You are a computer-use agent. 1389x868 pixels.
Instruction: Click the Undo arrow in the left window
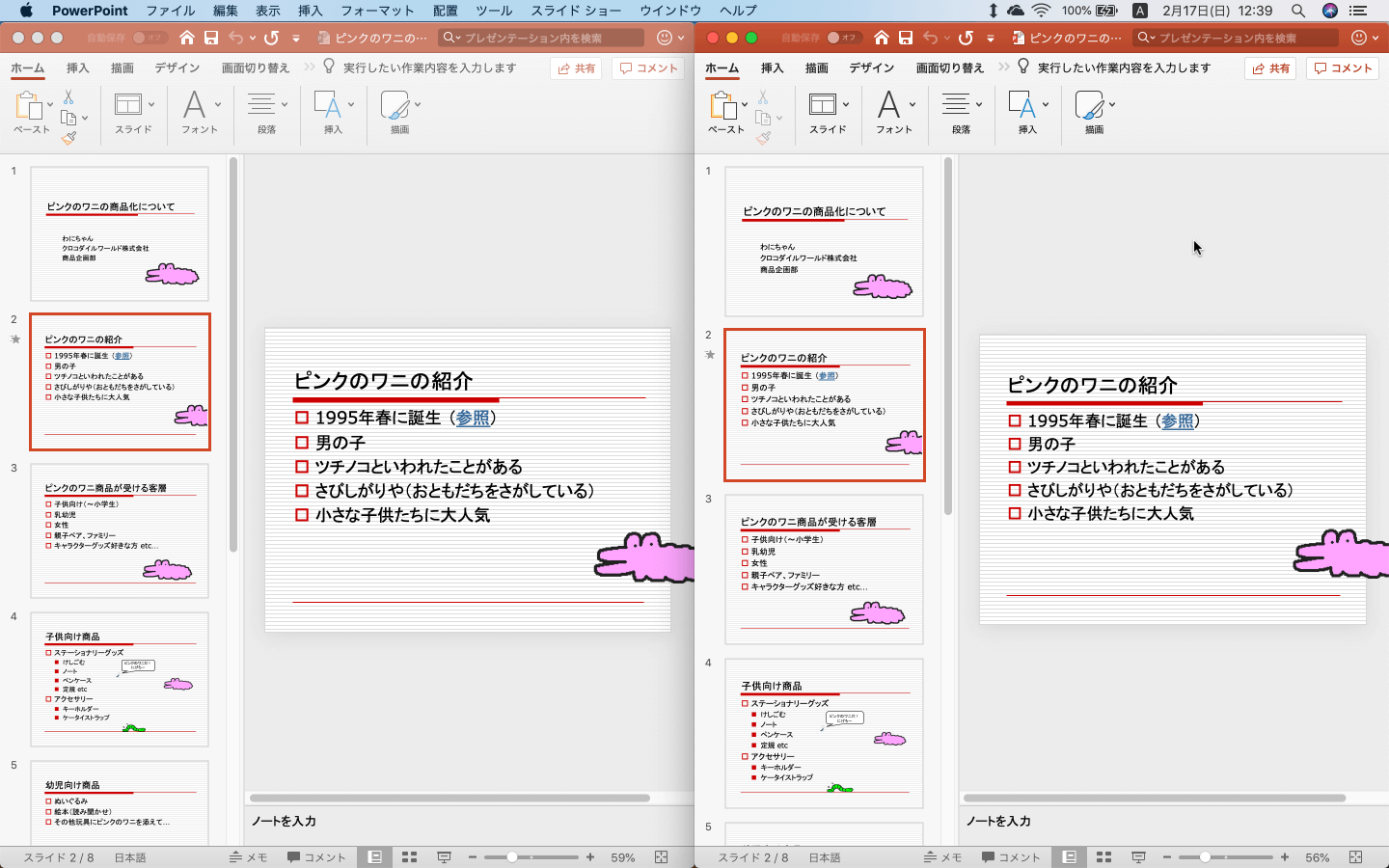click(x=235, y=38)
